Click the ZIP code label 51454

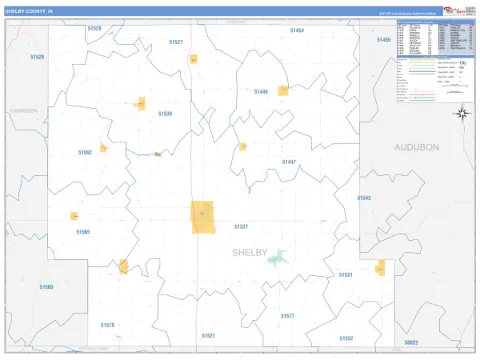297,30
